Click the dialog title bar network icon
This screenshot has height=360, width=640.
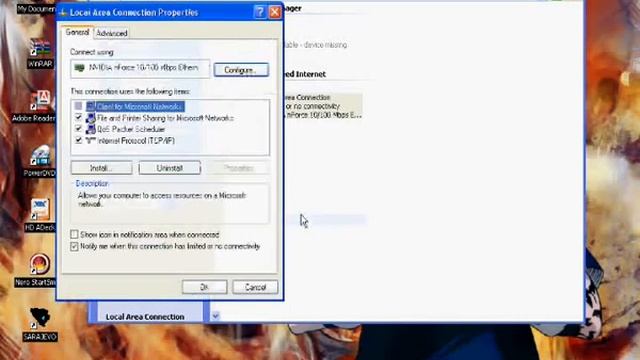[x=63, y=13]
